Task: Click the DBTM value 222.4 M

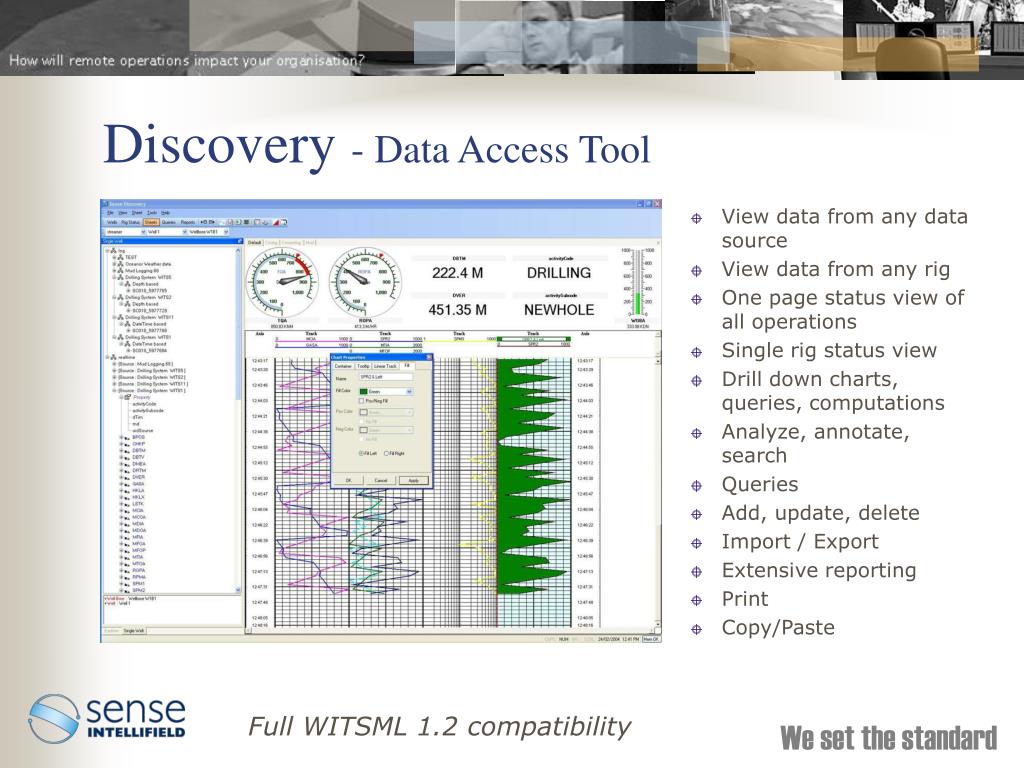Action: point(458,273)
